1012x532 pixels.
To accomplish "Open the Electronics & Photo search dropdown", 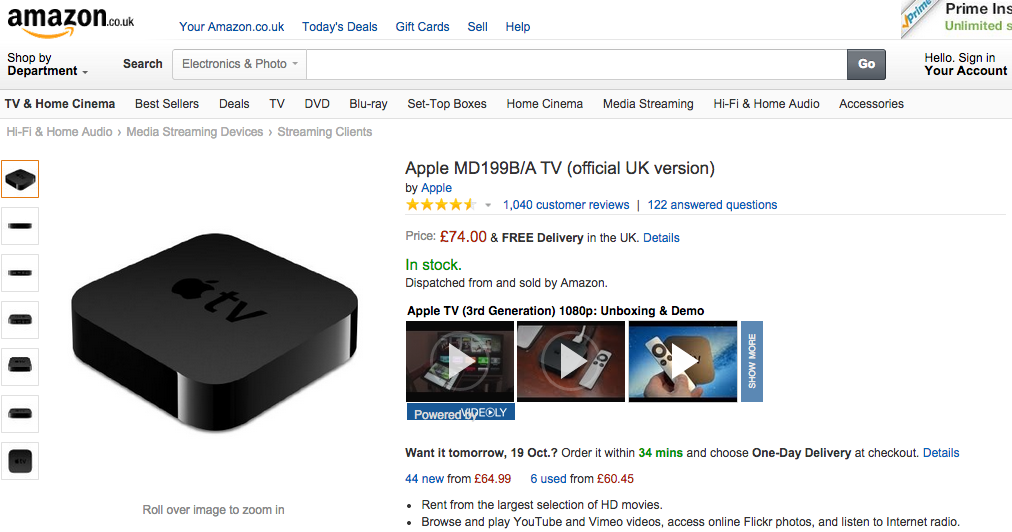I will coord(240,64).
